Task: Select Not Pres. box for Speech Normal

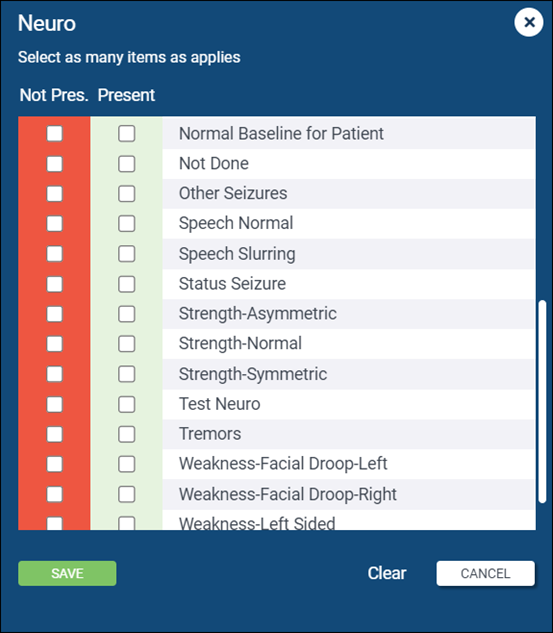Action: [x=54, y=224]
